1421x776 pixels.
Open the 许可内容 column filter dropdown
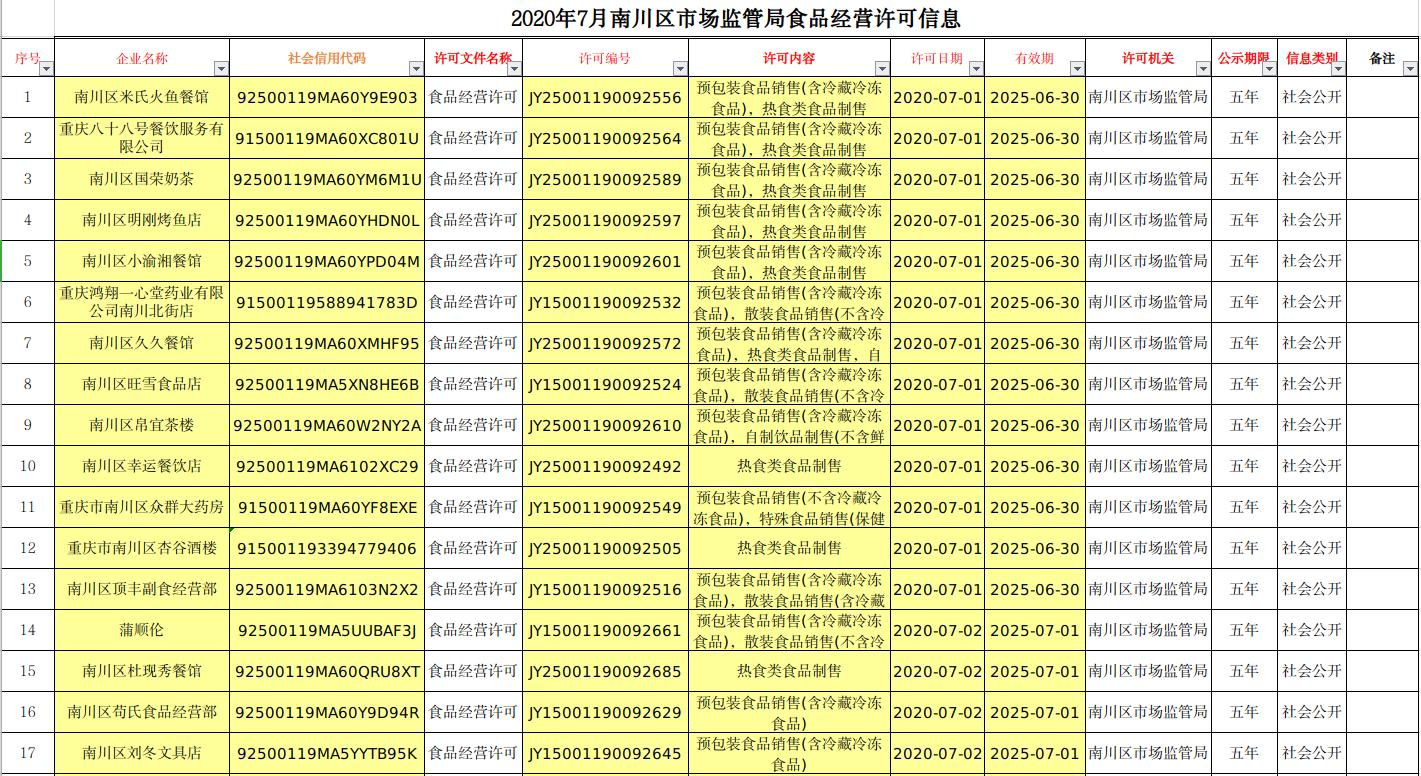click(x=882, y=69)
